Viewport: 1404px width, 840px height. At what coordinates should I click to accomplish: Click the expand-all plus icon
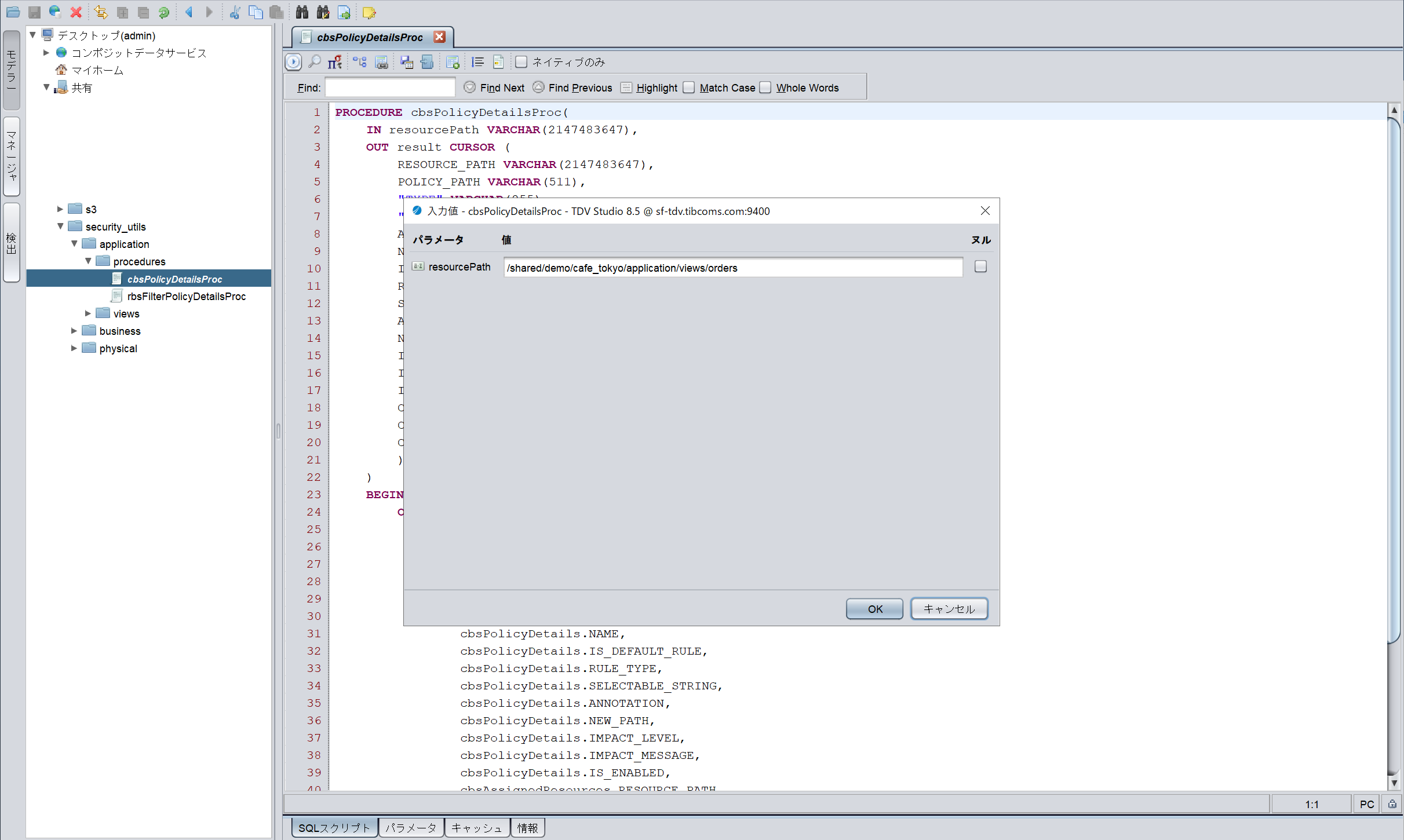click(x=122, y=12)
